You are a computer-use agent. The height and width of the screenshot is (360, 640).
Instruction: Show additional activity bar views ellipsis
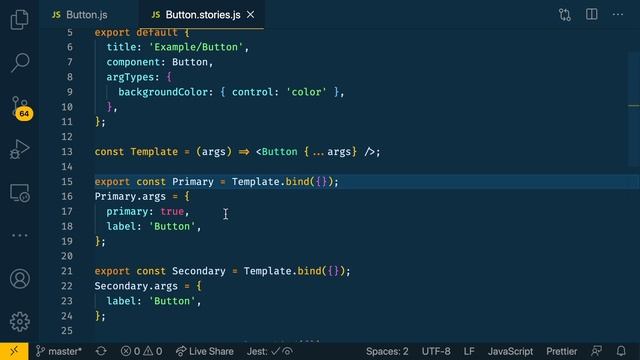(x=19, y=236)
